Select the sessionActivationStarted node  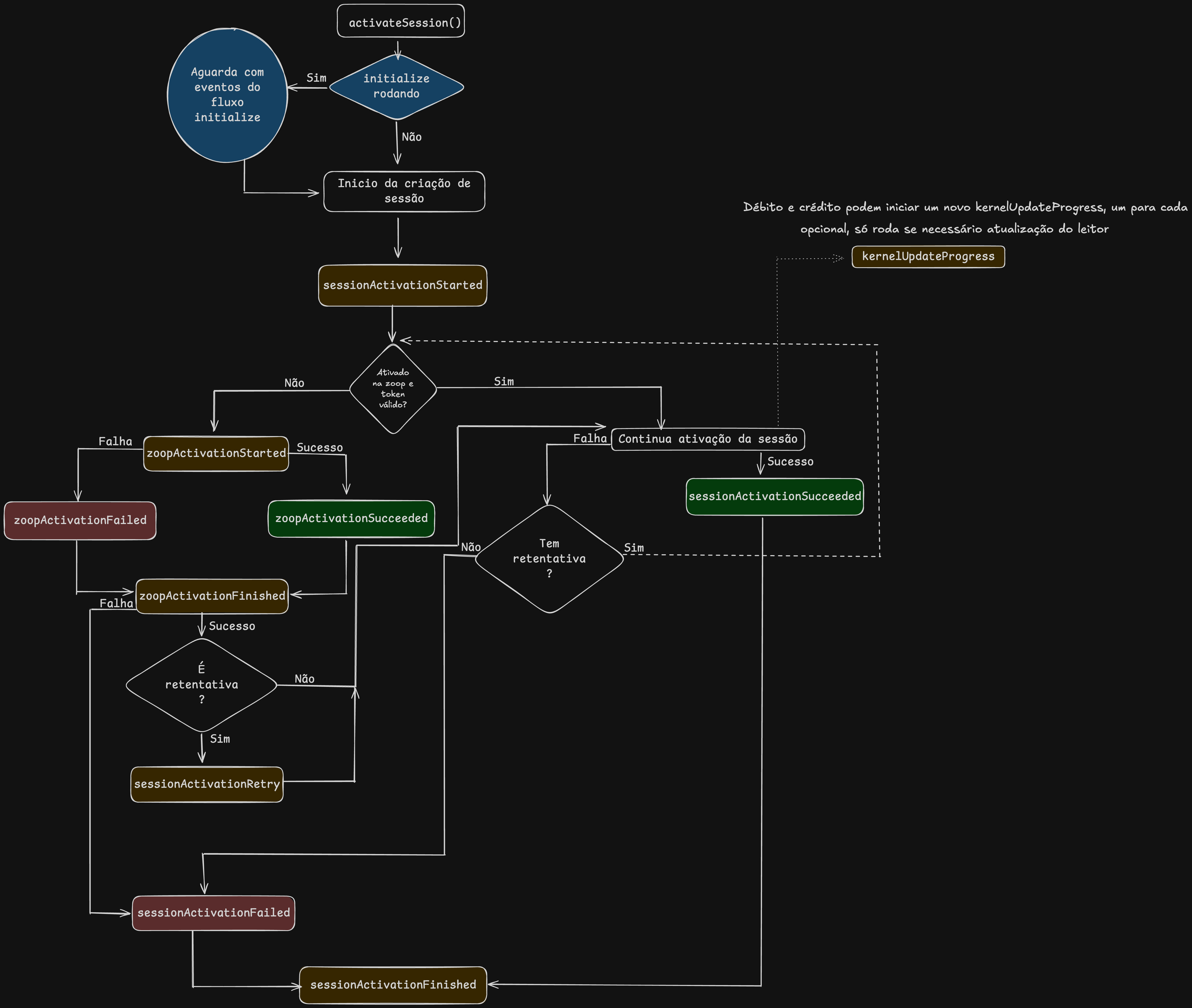(x=403, y=285)
